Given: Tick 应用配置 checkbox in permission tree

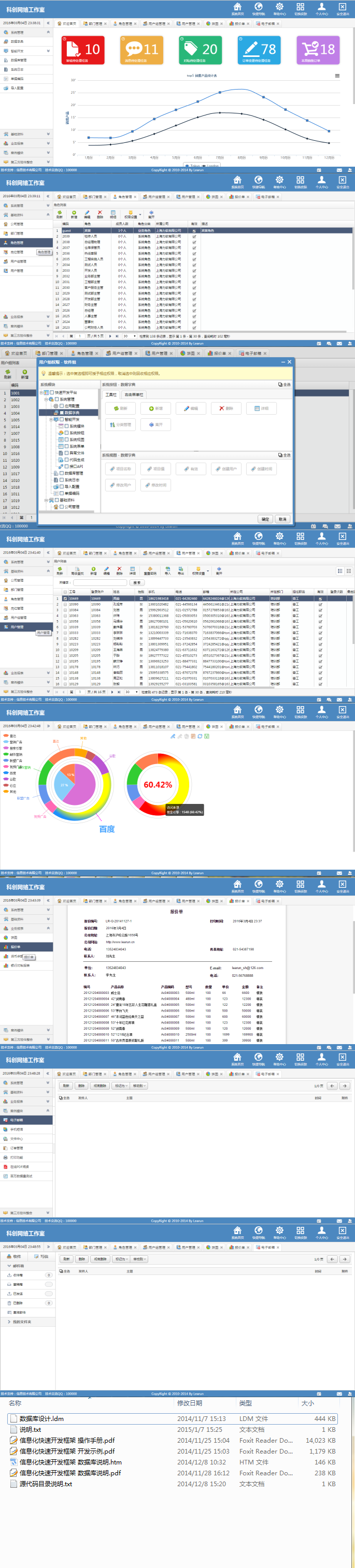Looking at the screenshot, I should coord(62,406).
